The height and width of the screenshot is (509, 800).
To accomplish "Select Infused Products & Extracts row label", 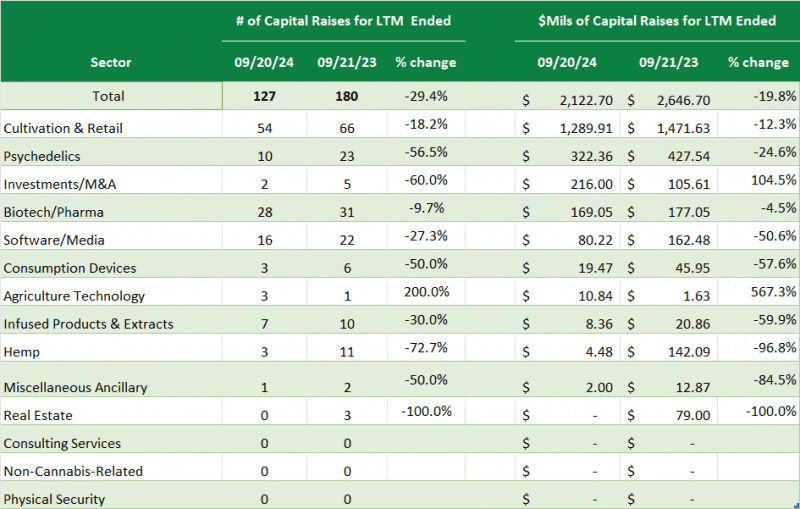I will (x=88, y=324).
